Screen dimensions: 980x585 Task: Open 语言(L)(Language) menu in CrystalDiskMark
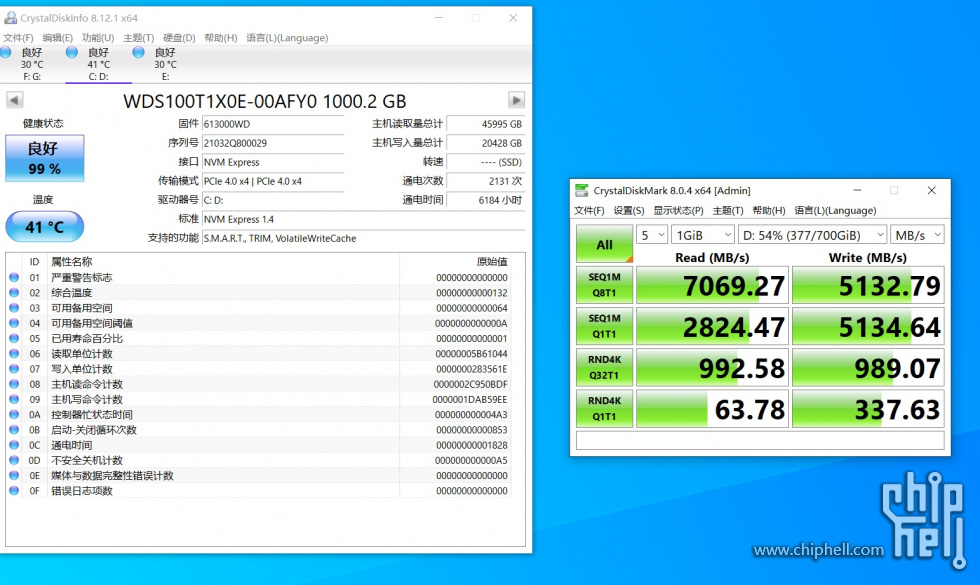tap(835, 211)
